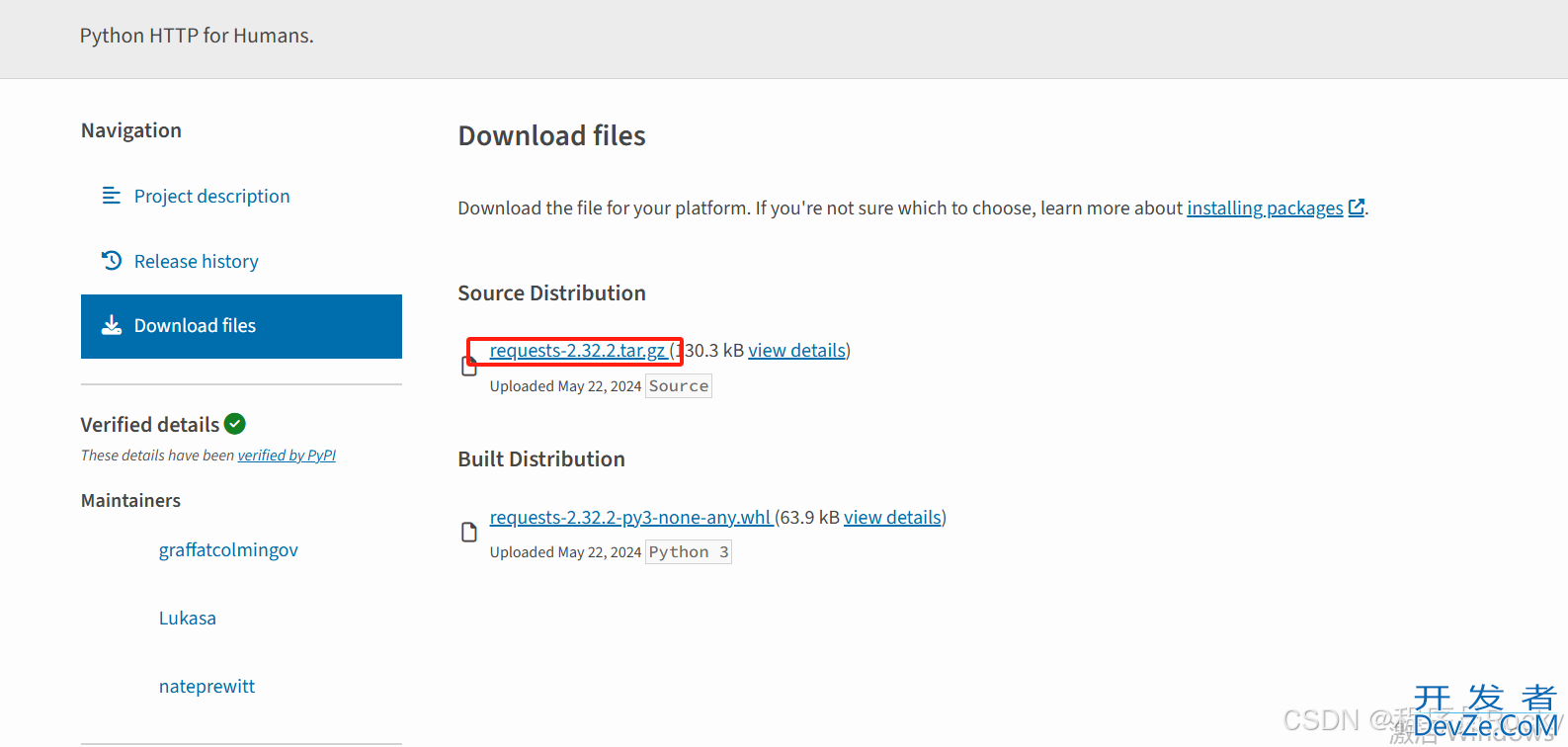The image size is (1568, 747).
Task: Open maintainer nateprewitt's profile
Action: (206, 687)
